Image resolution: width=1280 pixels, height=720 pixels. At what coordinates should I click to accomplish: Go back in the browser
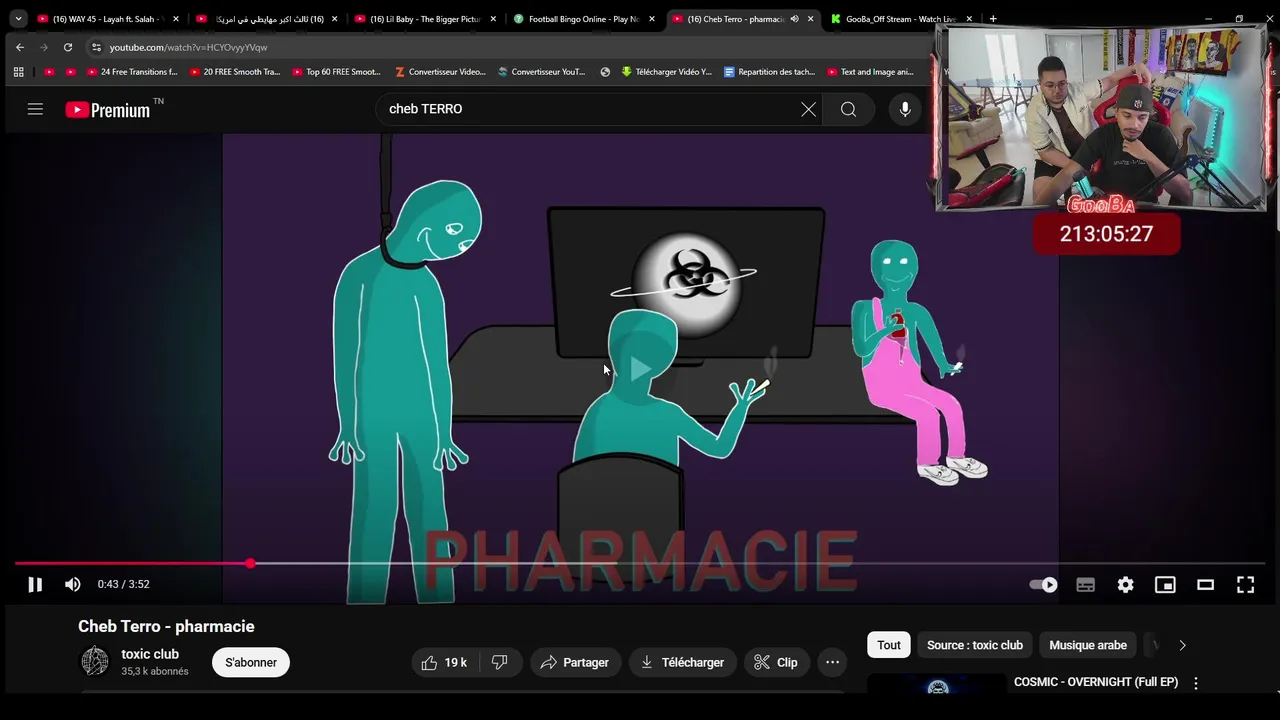tap(19, 47)
